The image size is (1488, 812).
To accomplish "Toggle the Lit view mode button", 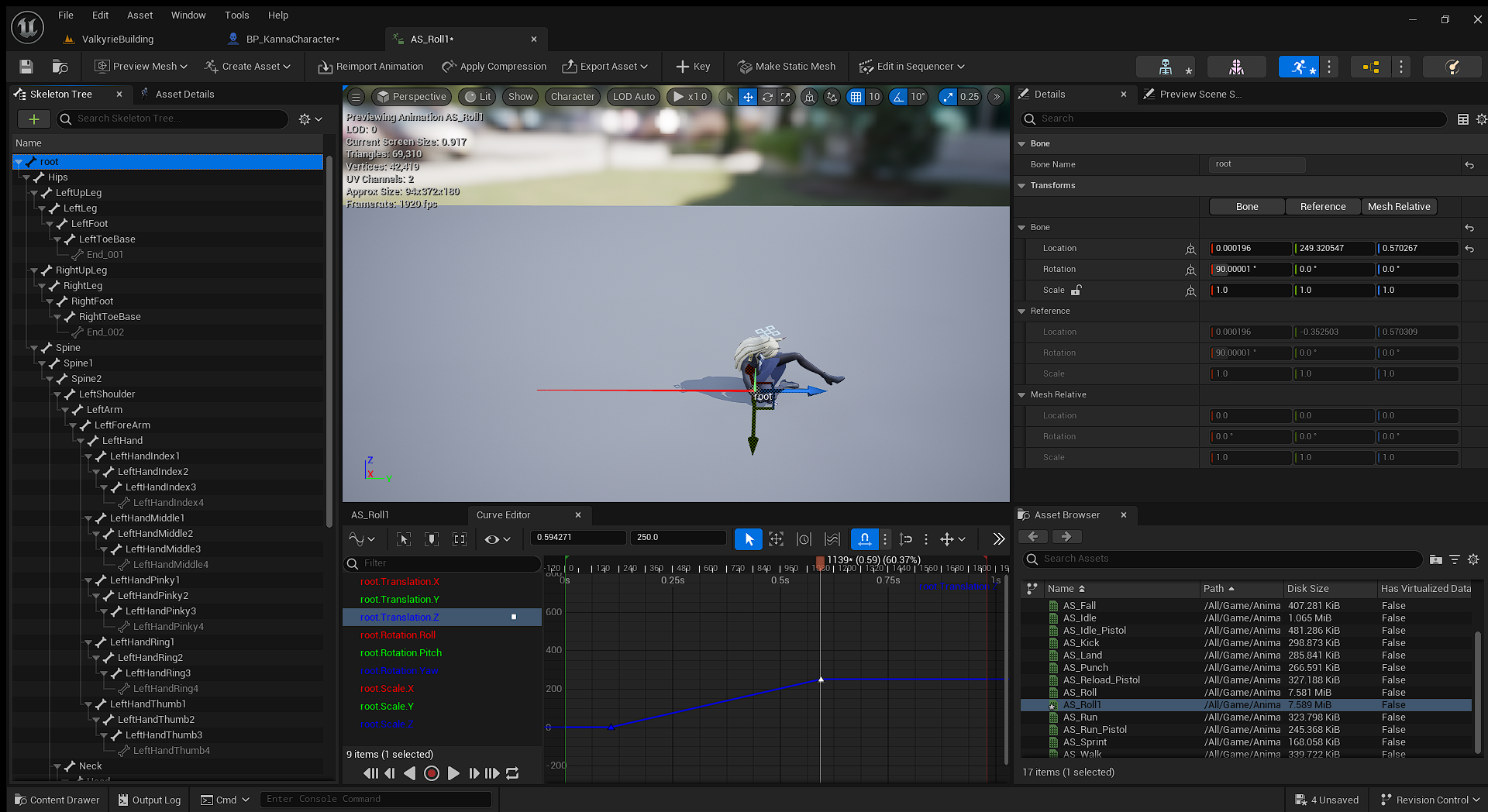I will click(478, 97).
